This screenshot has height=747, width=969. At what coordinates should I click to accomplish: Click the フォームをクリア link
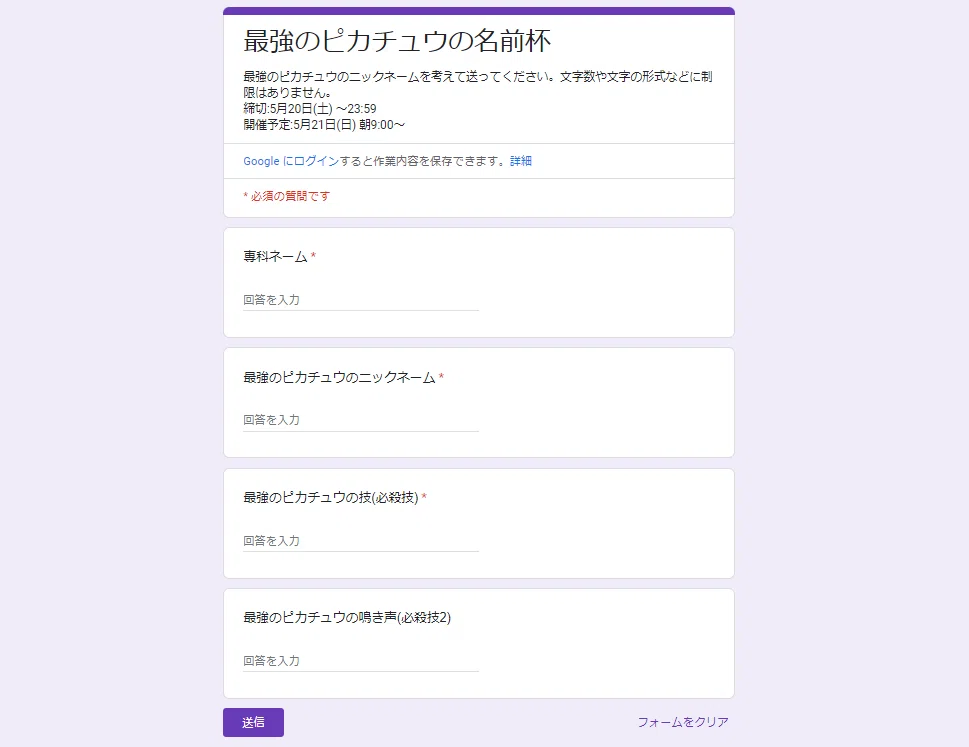[683, 722]
